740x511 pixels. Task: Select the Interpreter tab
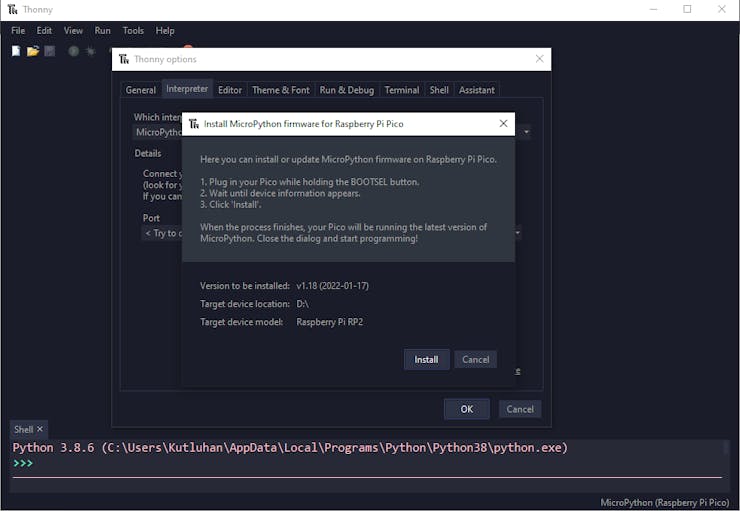click(x=187, y=89)
